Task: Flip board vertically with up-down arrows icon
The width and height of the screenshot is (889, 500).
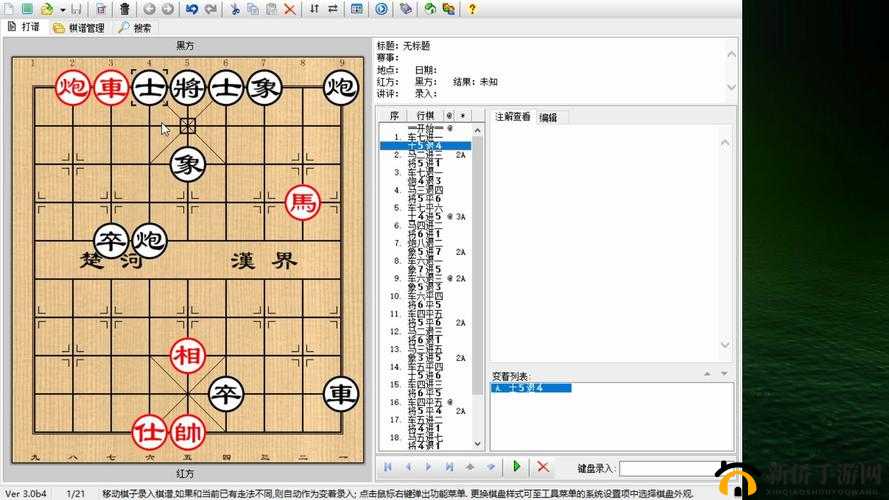Action: point(314,9)
